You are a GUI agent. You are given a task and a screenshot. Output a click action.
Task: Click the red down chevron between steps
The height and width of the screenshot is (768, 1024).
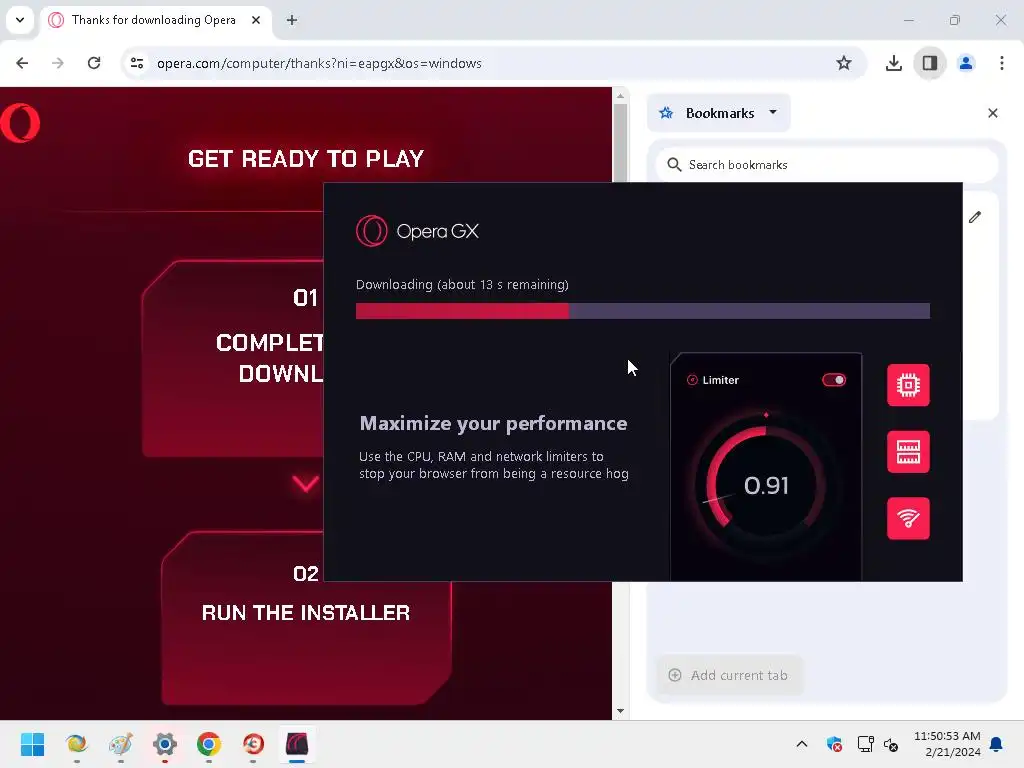[306, 484]
